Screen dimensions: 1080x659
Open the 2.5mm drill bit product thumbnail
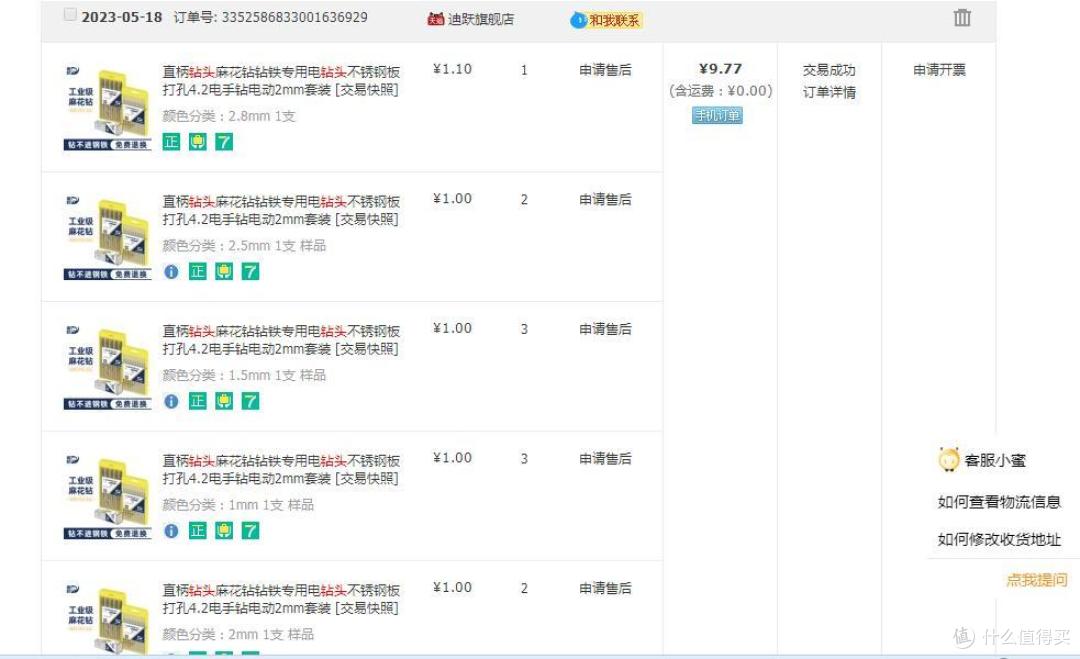[x=107, y=237]
